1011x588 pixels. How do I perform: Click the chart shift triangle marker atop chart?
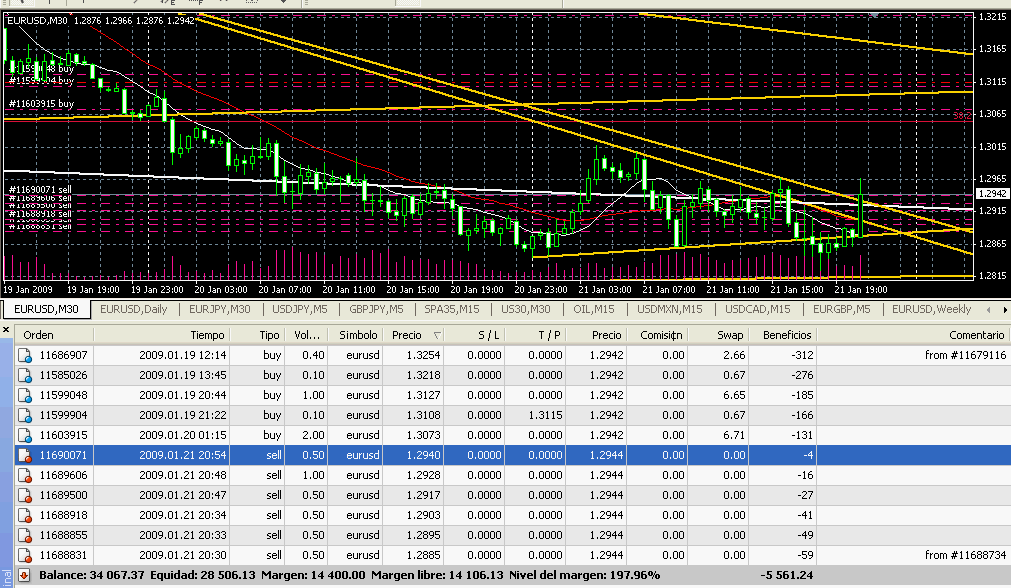coord(874,15)
